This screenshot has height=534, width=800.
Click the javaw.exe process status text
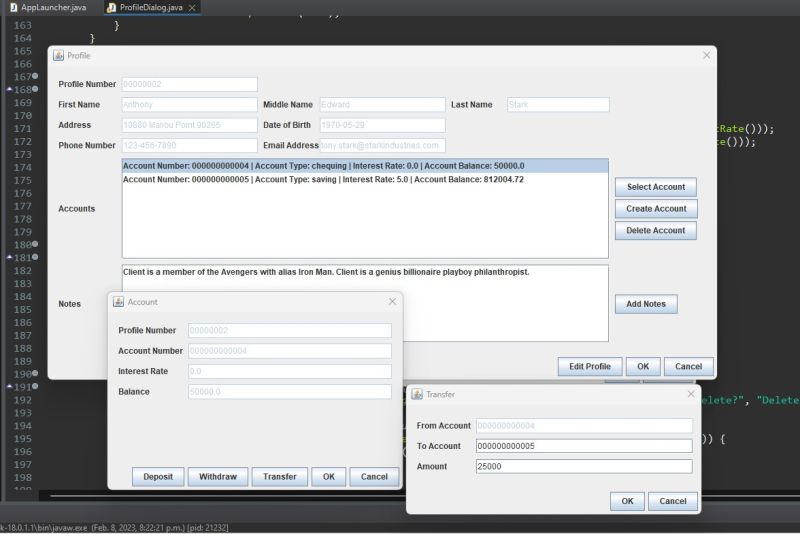(x=114, y=528)
